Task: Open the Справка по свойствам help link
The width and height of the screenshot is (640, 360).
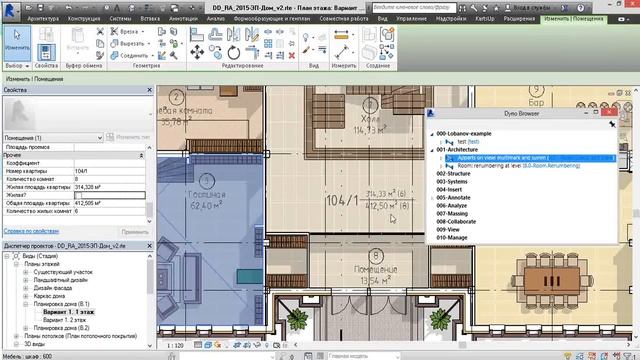Action: coord(31,231)
